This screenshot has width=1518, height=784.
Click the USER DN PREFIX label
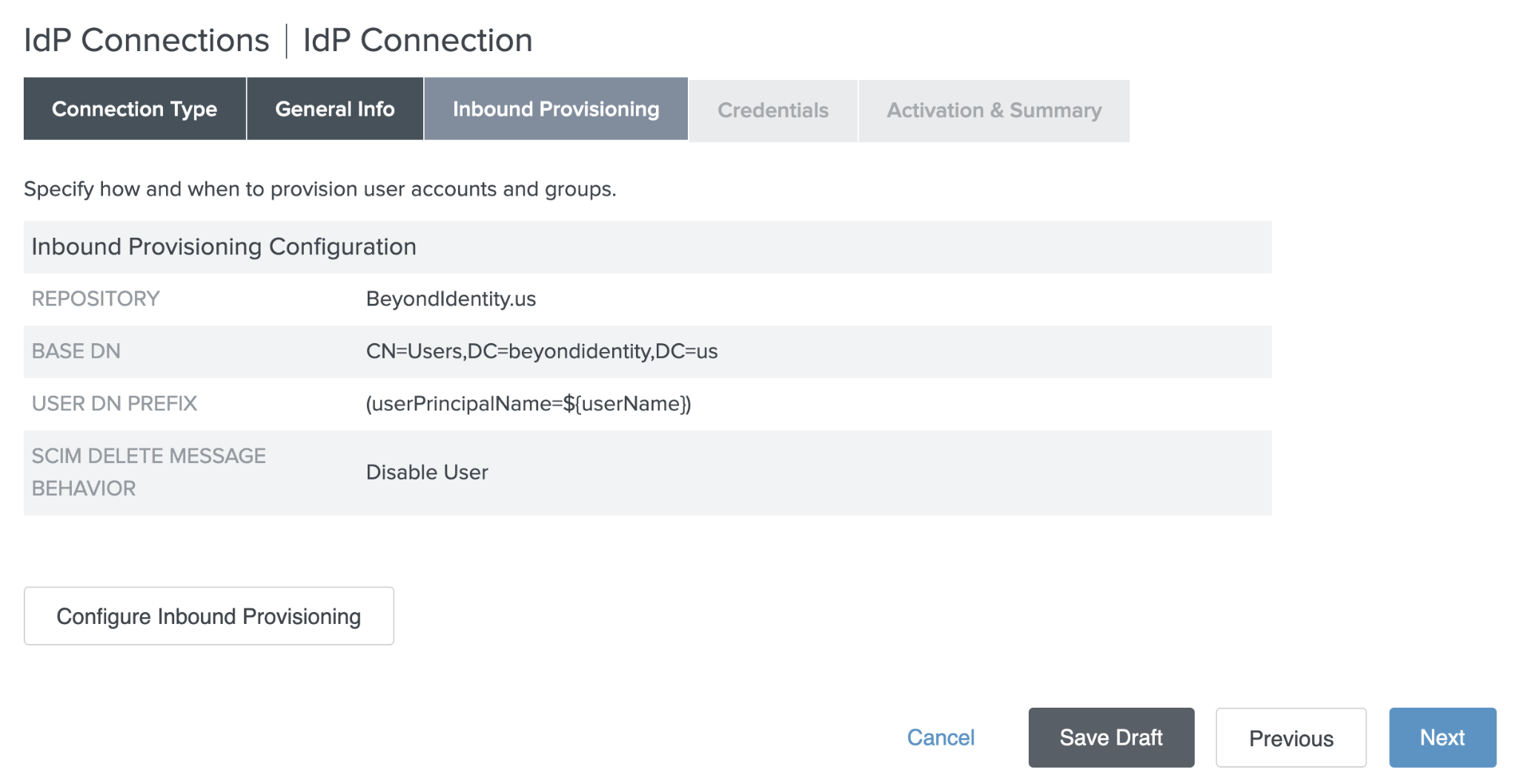coord(114,404)
